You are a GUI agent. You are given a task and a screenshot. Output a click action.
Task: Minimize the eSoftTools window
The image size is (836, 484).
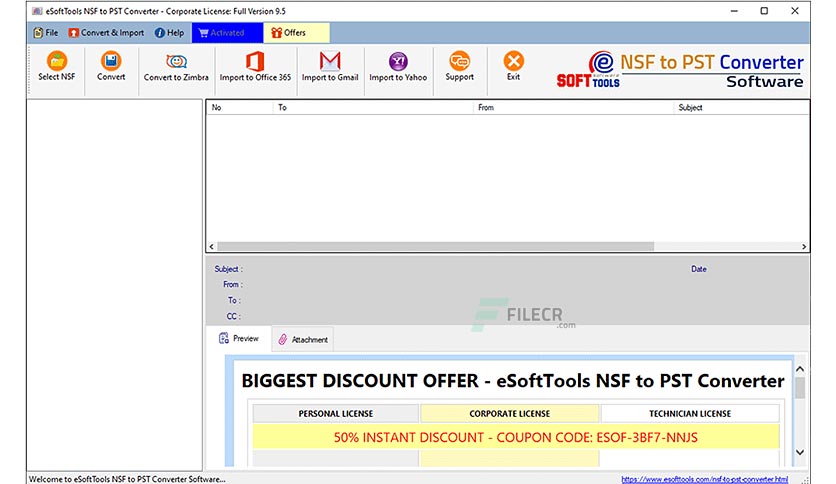pyautogui.click(x=734, y=11)
